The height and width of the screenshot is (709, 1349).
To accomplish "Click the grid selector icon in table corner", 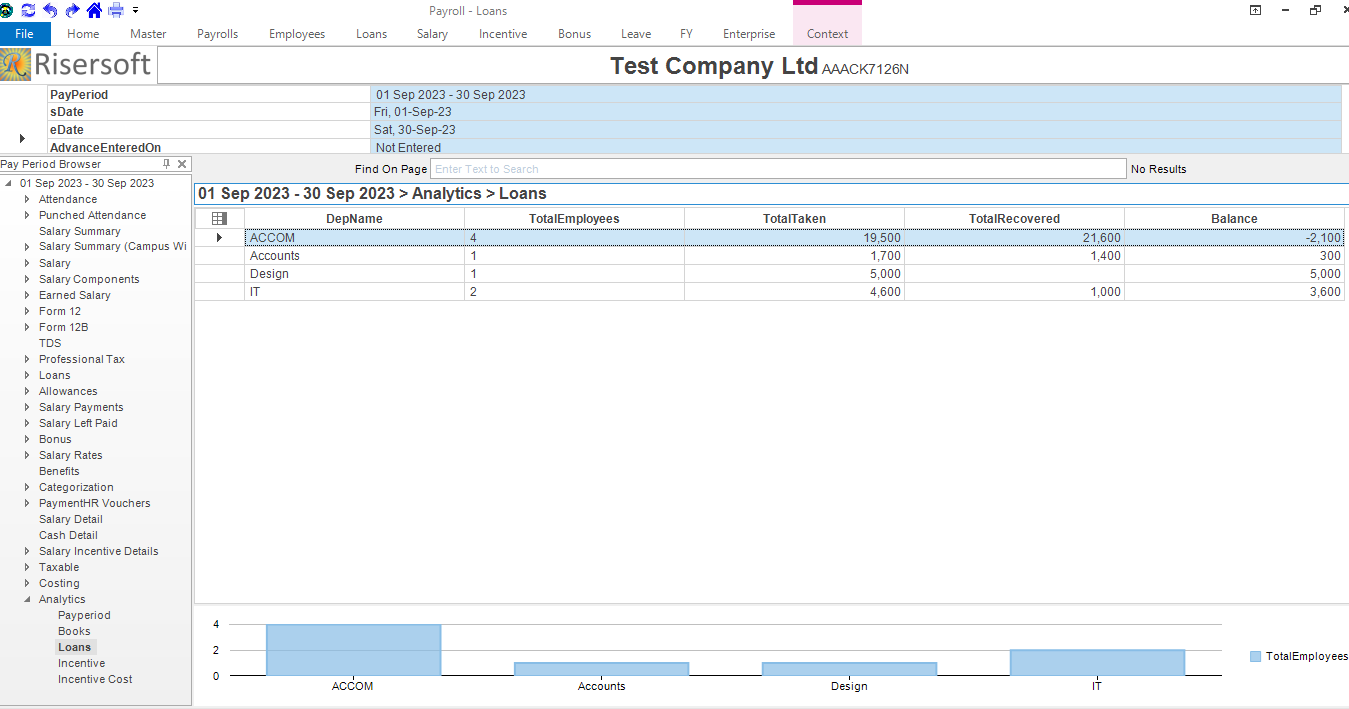I will click(x=219, y=218).
